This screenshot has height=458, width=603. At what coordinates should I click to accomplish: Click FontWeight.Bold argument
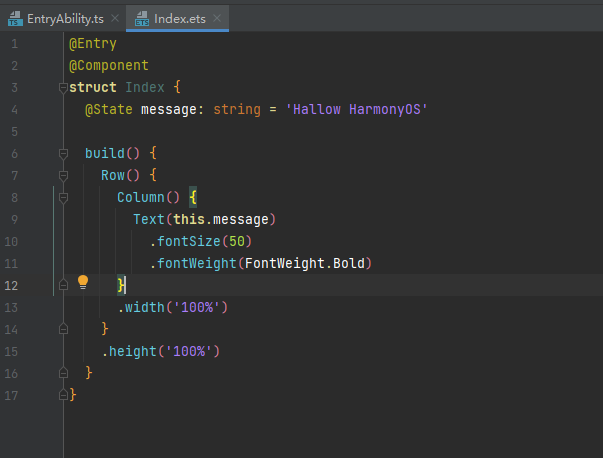305,263
